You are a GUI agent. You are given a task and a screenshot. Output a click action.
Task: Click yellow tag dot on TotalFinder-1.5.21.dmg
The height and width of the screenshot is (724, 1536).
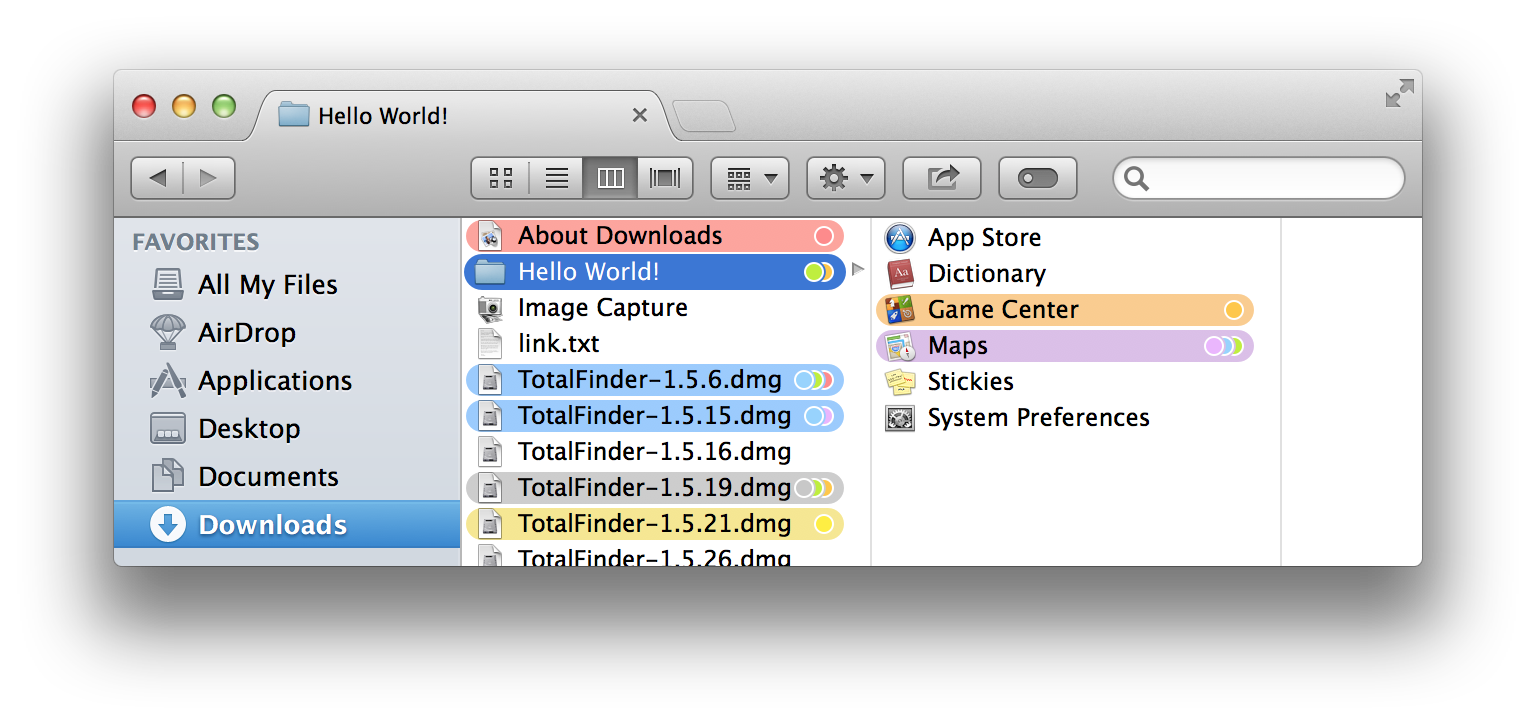[824, 524]
